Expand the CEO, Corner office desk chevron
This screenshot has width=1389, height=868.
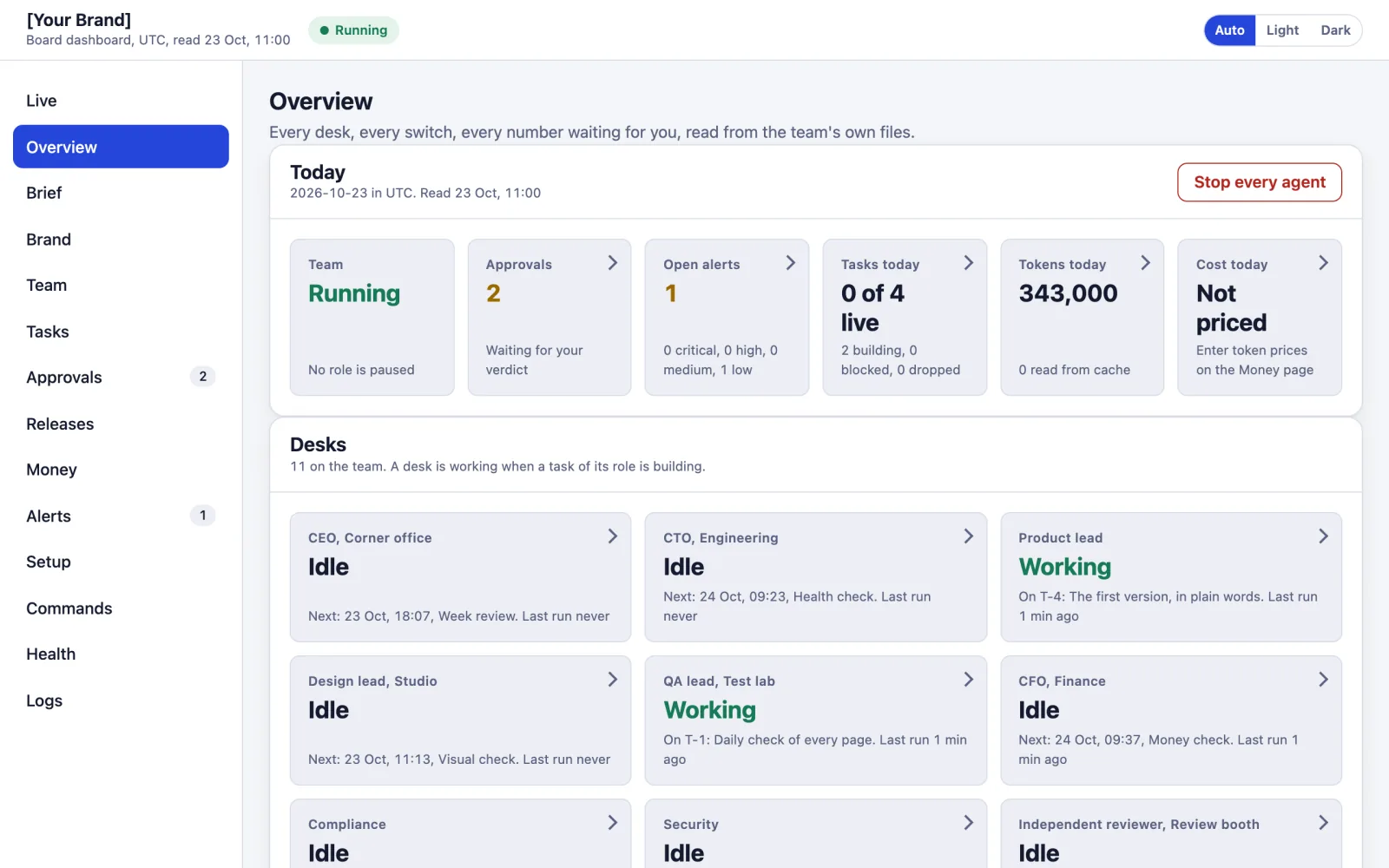(612, 536)
